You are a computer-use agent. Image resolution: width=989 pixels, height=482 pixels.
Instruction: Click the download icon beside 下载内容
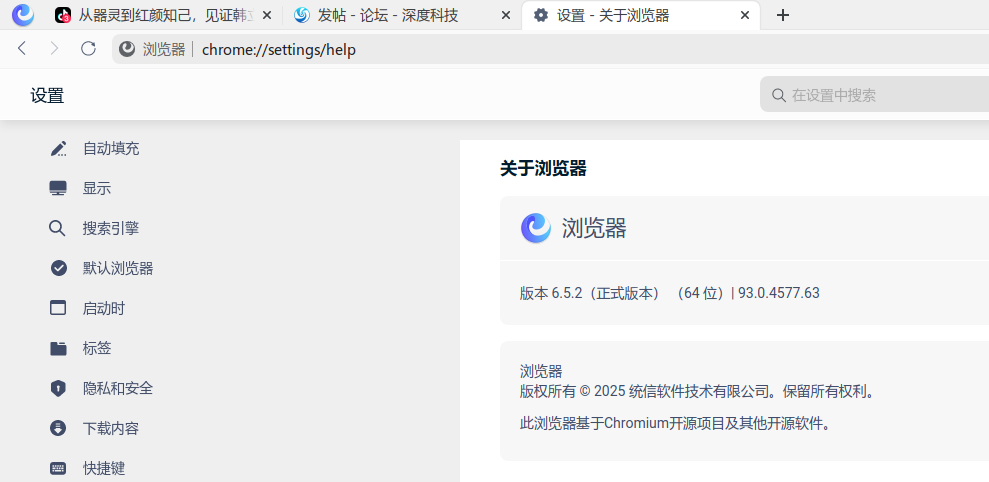[58, 428]
